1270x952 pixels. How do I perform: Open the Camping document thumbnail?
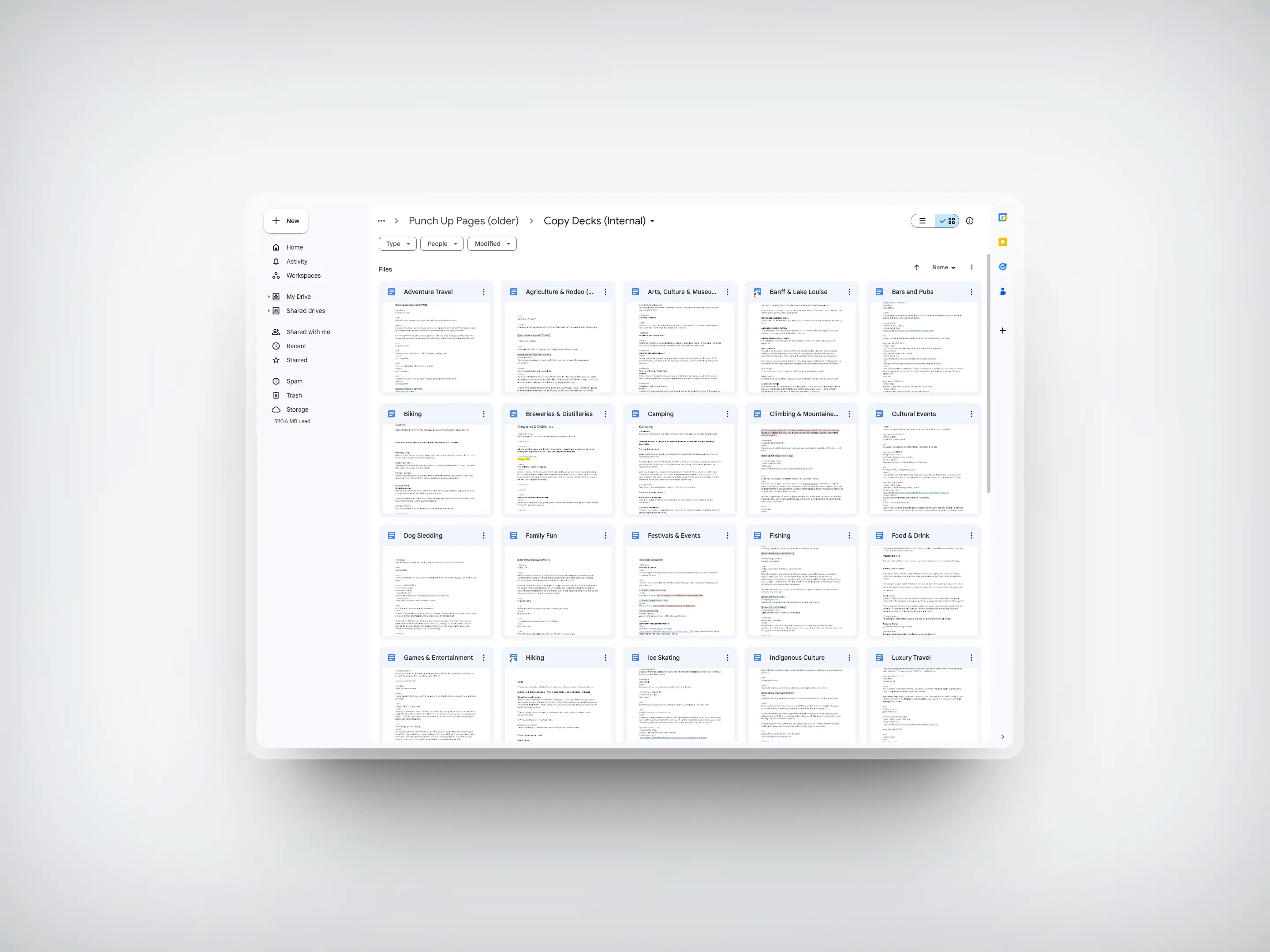[x=680, y=469]
